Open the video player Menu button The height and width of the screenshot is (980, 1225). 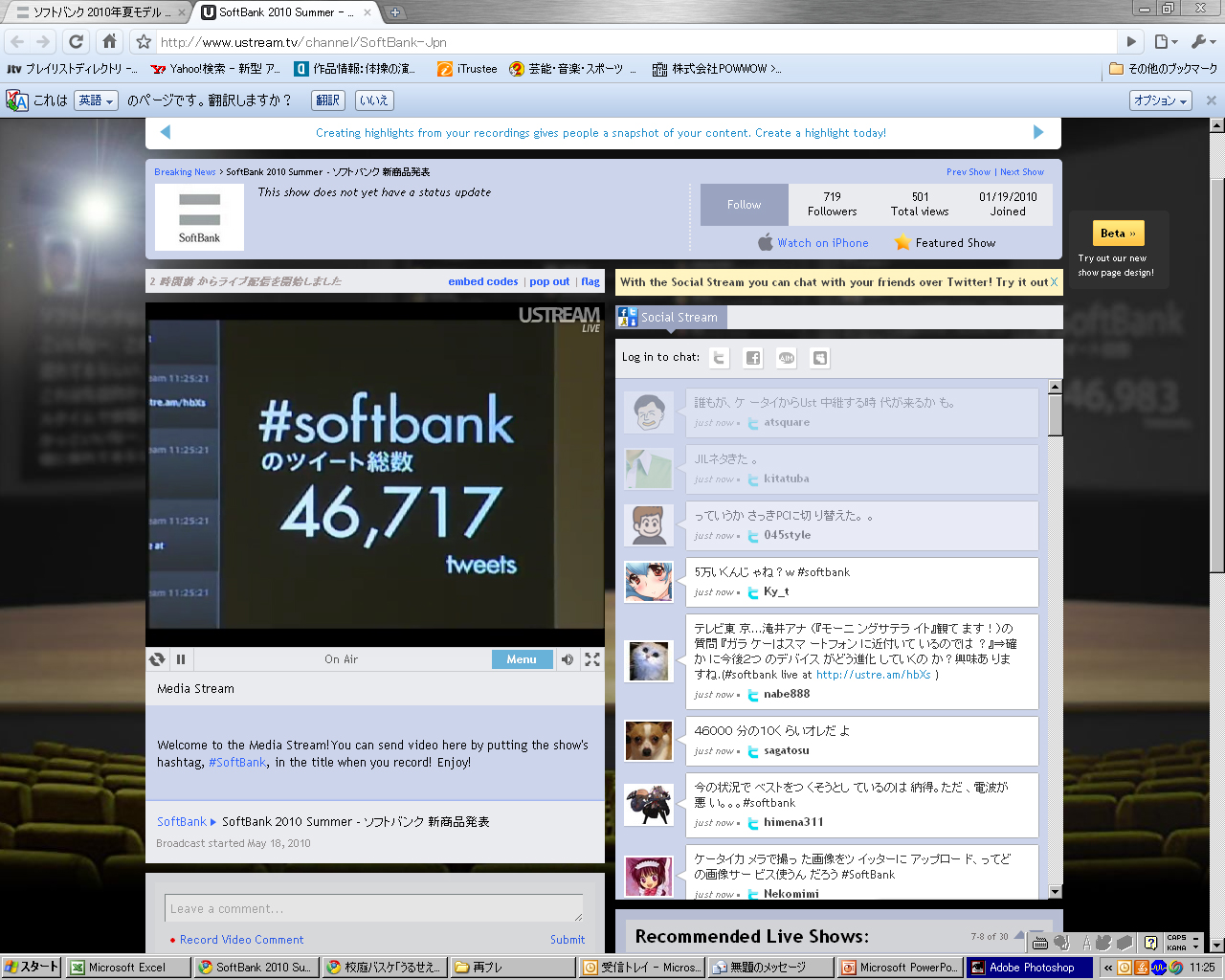point(522,659)
